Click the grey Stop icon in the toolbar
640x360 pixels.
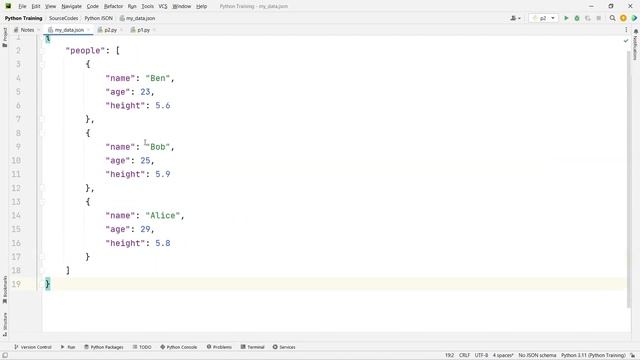click(x=599, y=18)
